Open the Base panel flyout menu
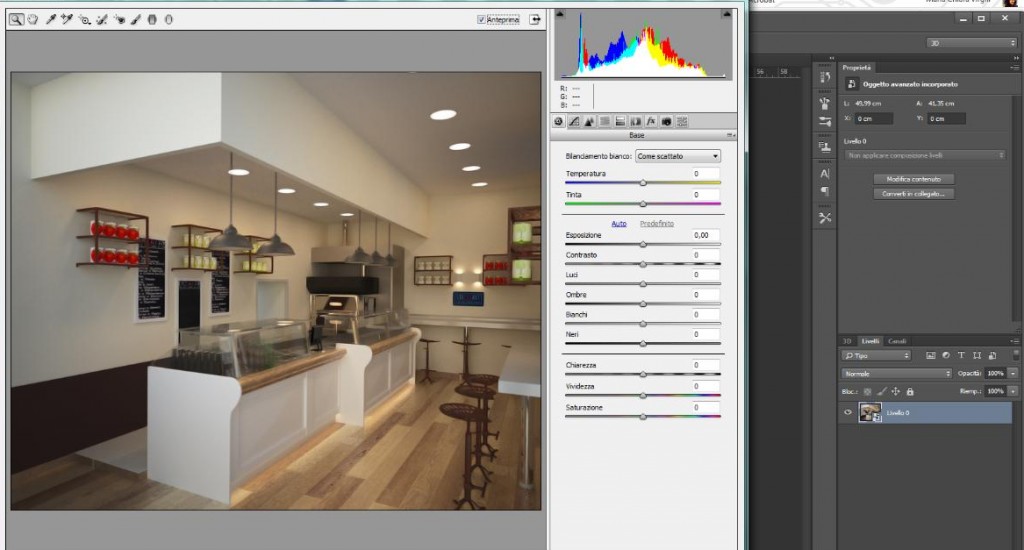The image size is (1024, 550). 731,135
